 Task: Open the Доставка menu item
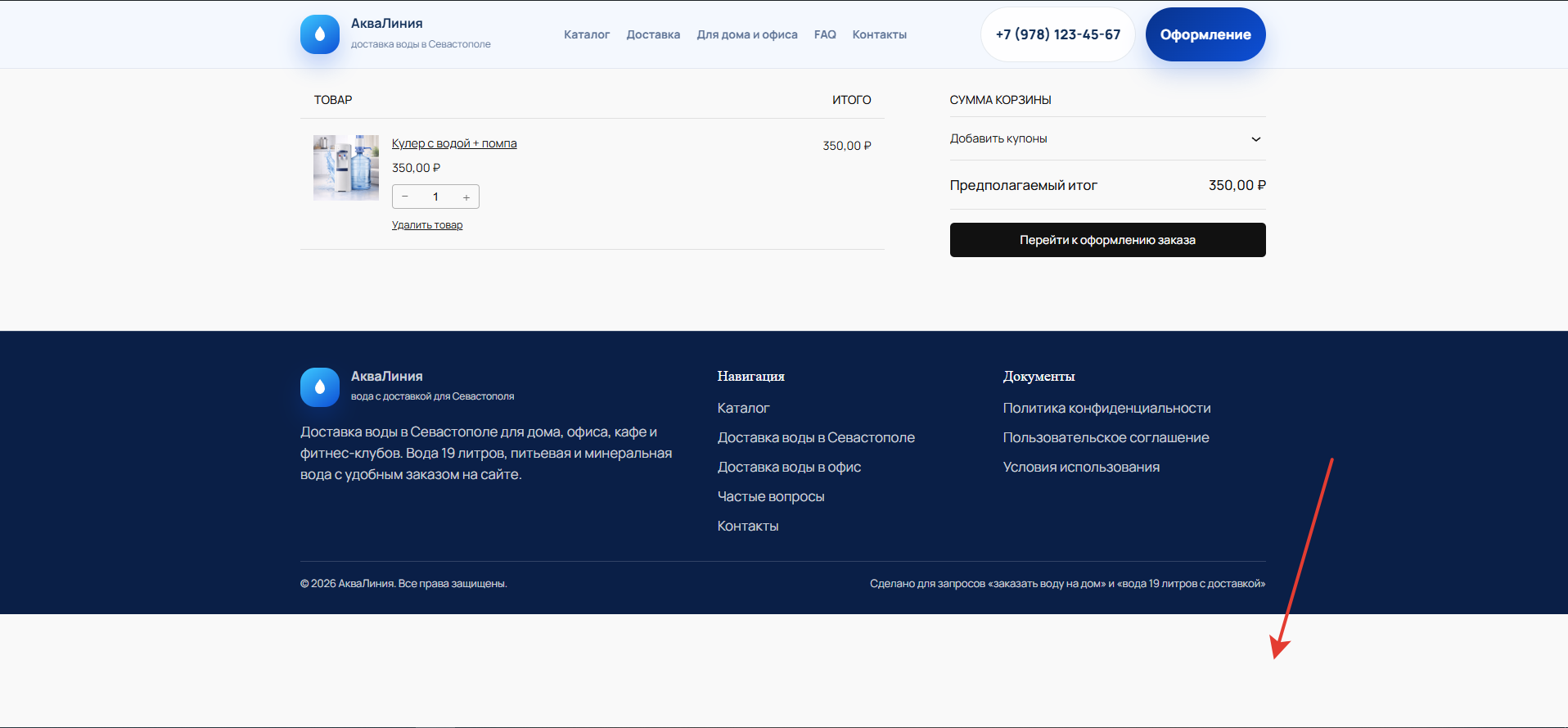[653, 34]
